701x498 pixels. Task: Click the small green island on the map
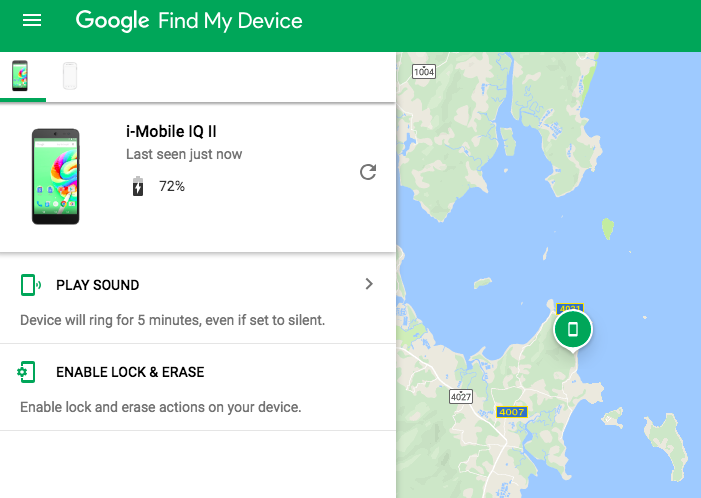pos(606,228)
